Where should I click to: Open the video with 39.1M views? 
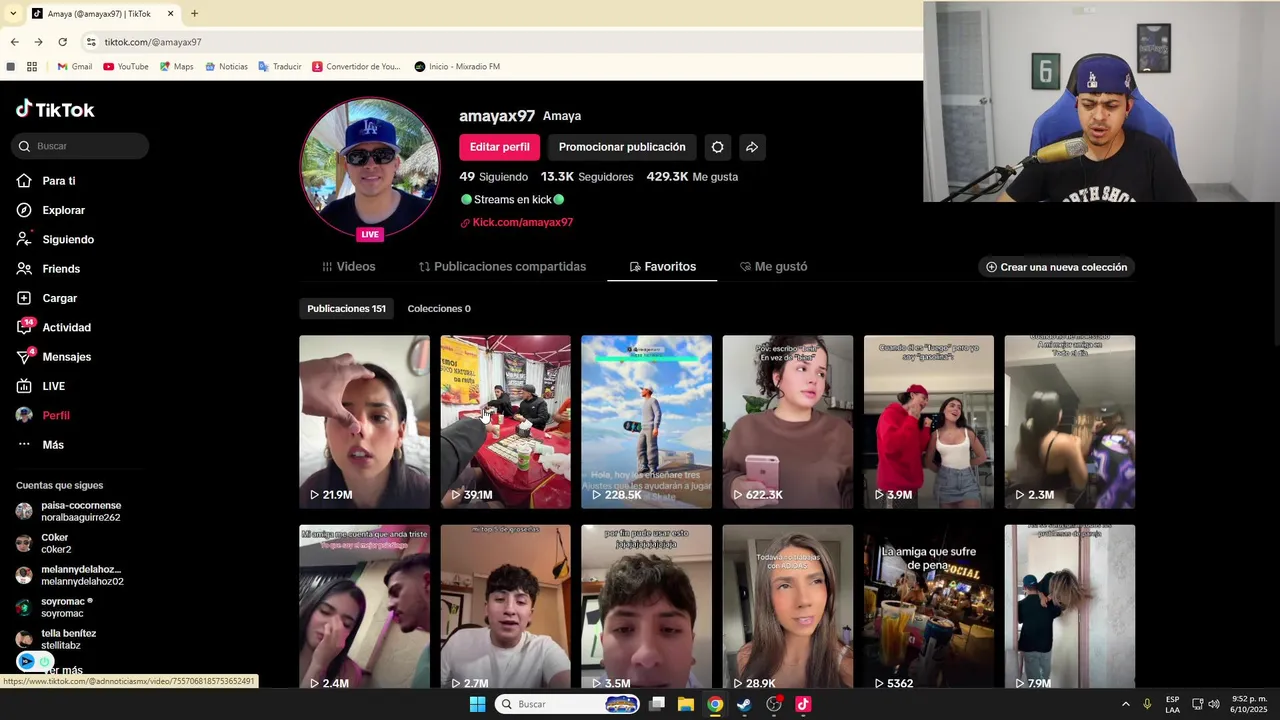pyautogui.click(x=505, y=421)
